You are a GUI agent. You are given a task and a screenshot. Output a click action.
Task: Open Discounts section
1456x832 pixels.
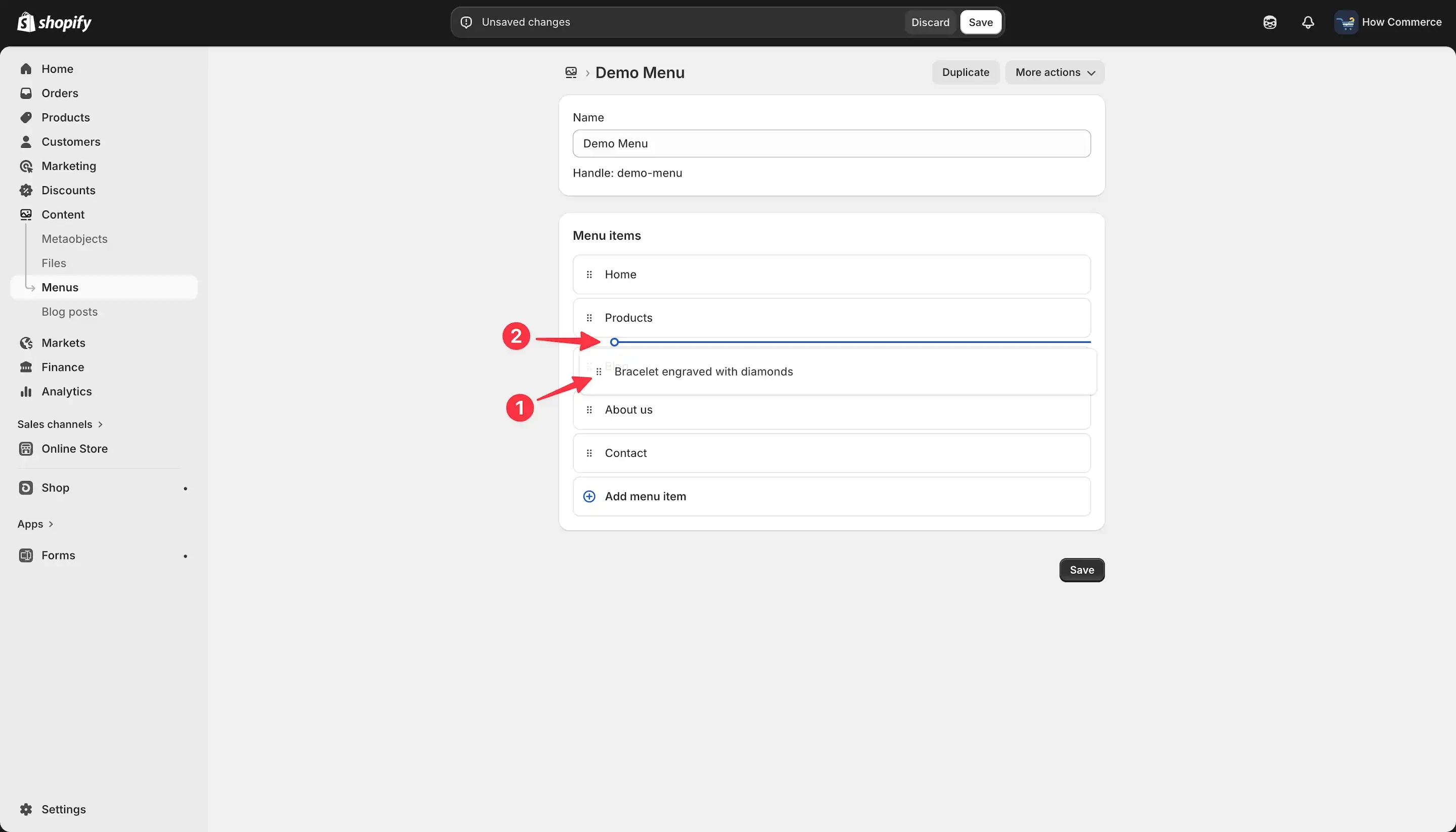pyautogui.click(x=69, y=190)
